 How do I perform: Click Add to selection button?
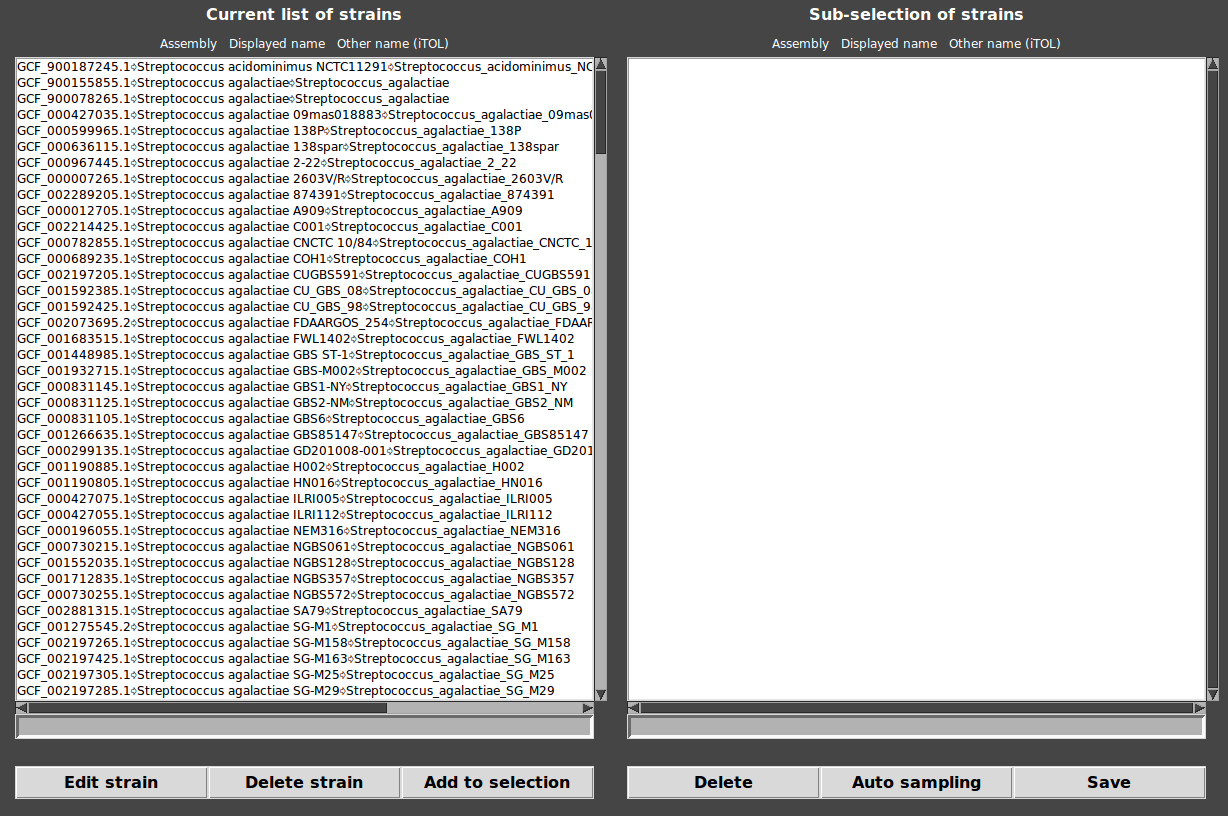click(497, 782)
